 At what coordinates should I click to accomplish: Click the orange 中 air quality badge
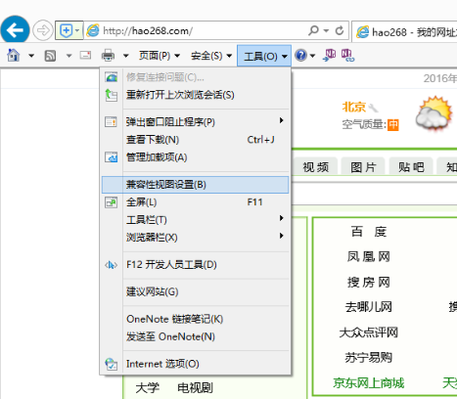393,125
